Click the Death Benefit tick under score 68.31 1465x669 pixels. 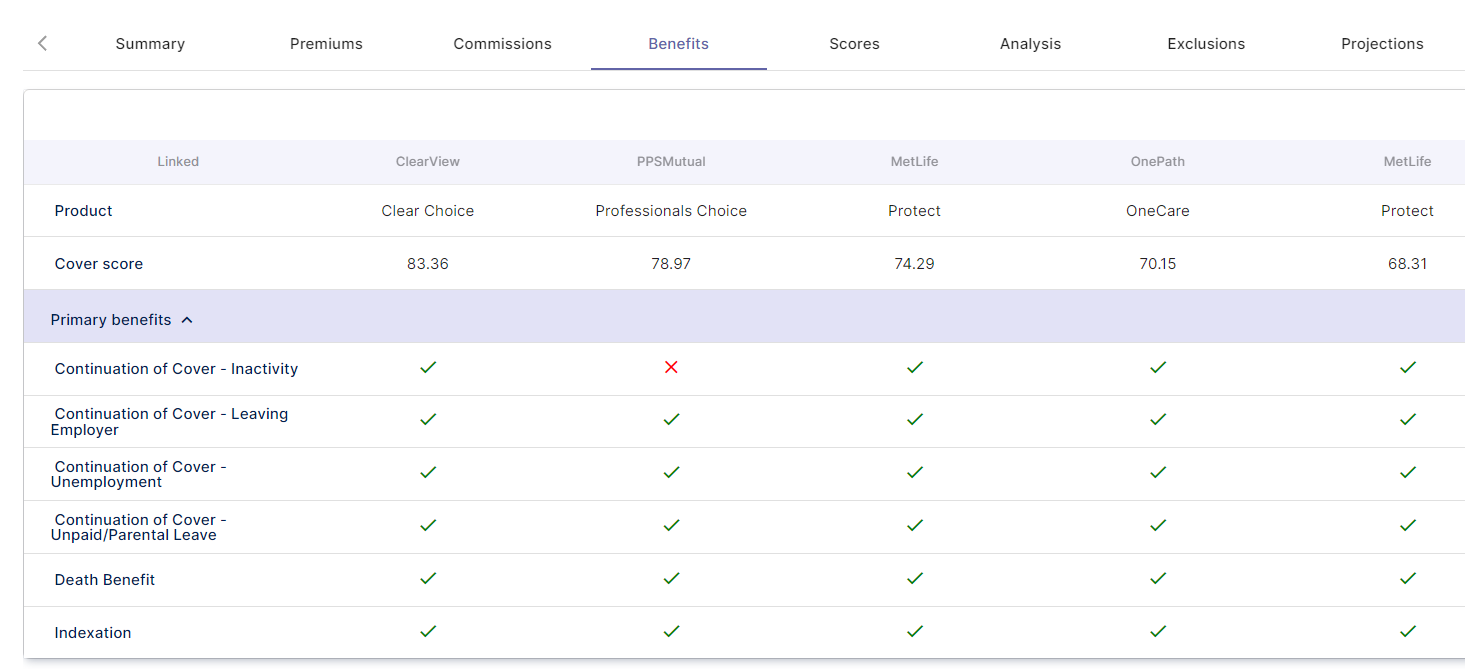[x=1408, y=578]
